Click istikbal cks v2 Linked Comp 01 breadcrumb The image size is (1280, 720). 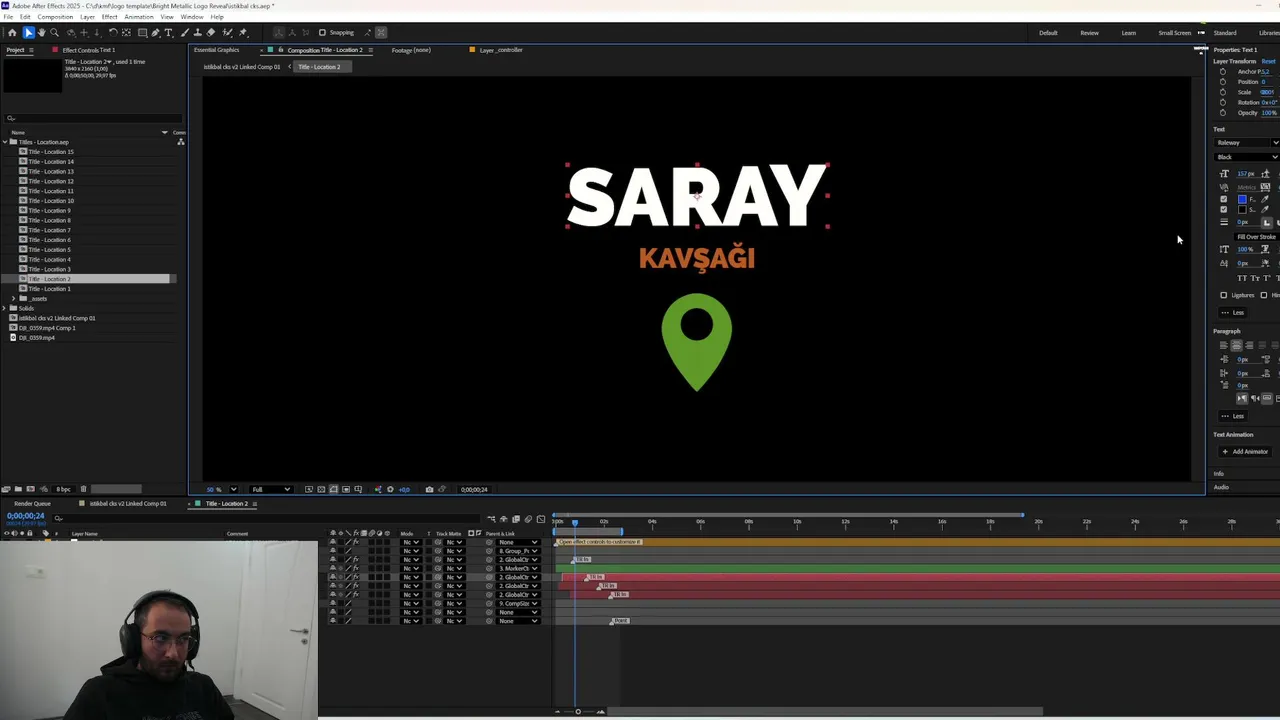pyautogui.click(x=242, y=67)
